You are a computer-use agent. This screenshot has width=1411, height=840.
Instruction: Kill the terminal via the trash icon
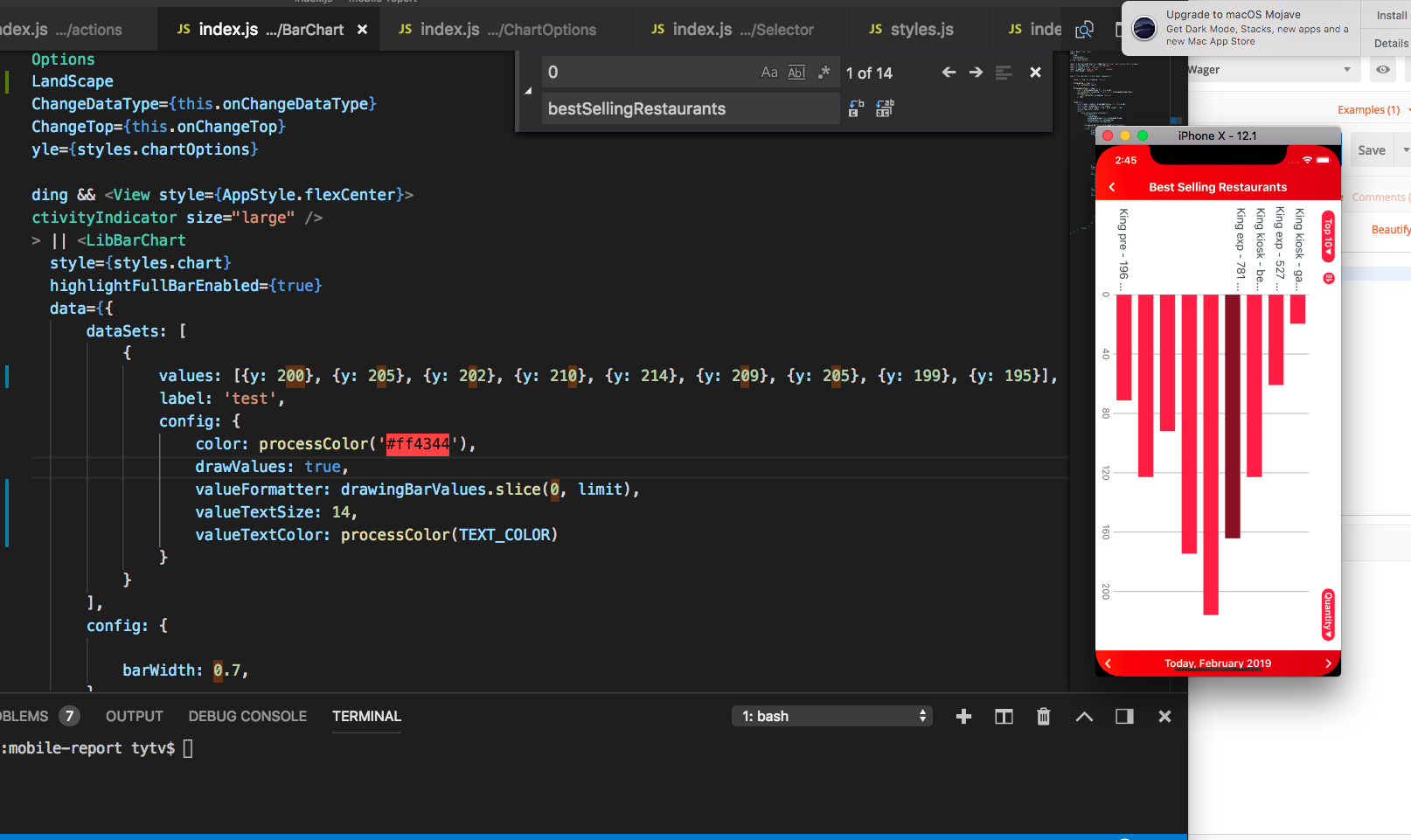(1043, 716)
